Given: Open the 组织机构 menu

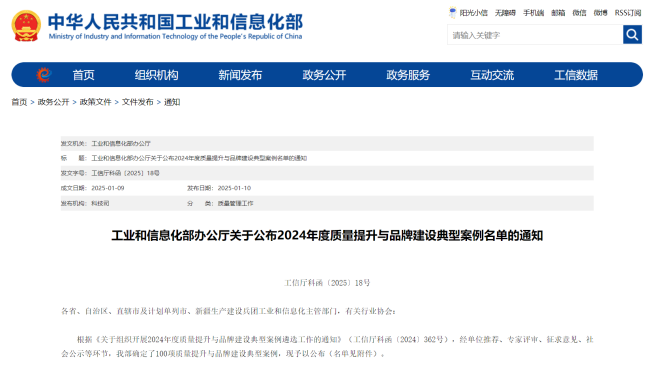Looking at the screenshot, I should 157,75.
